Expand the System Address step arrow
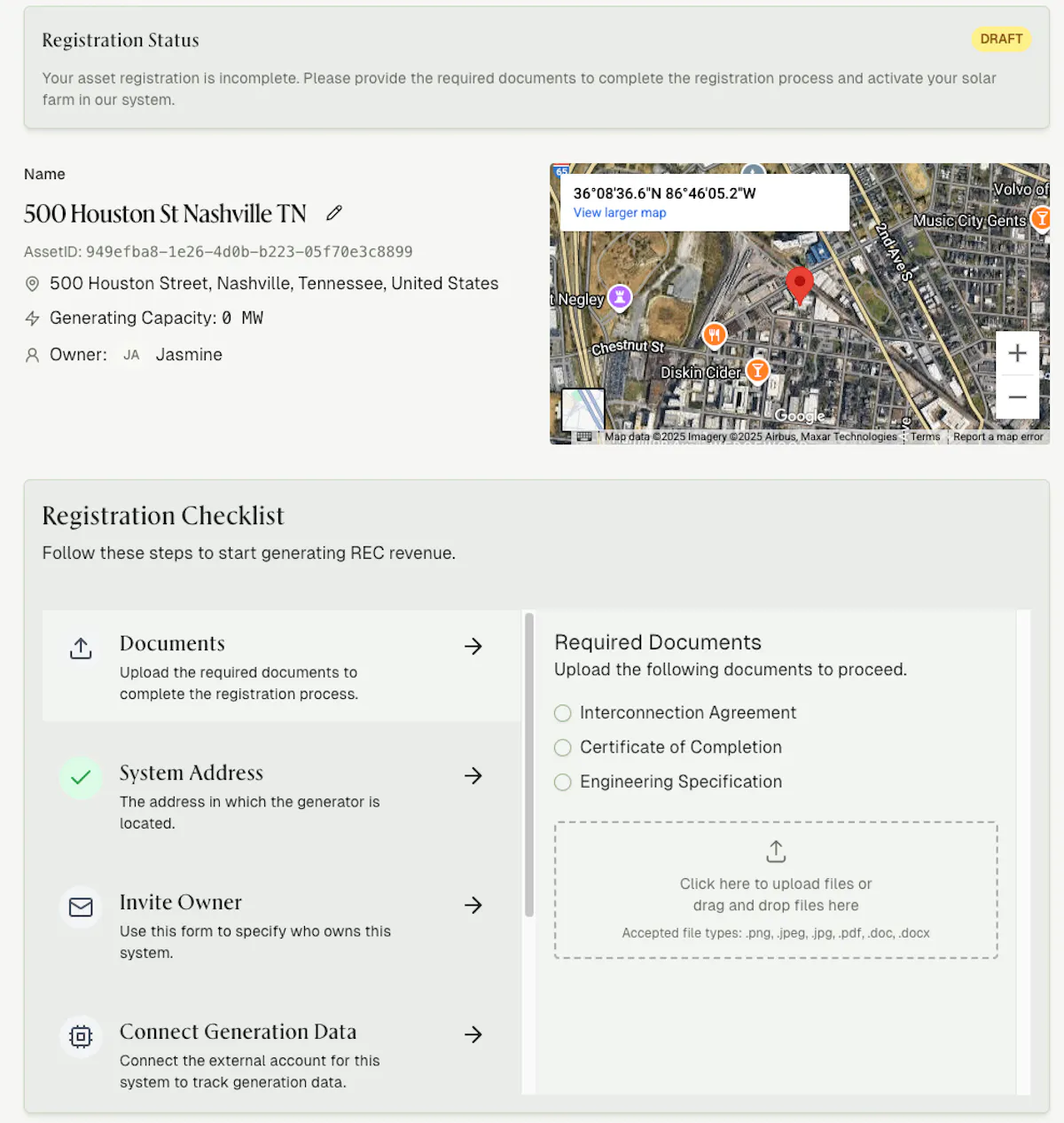The height and width of the screenshot is (1123, 1064). tap(473, 776)
